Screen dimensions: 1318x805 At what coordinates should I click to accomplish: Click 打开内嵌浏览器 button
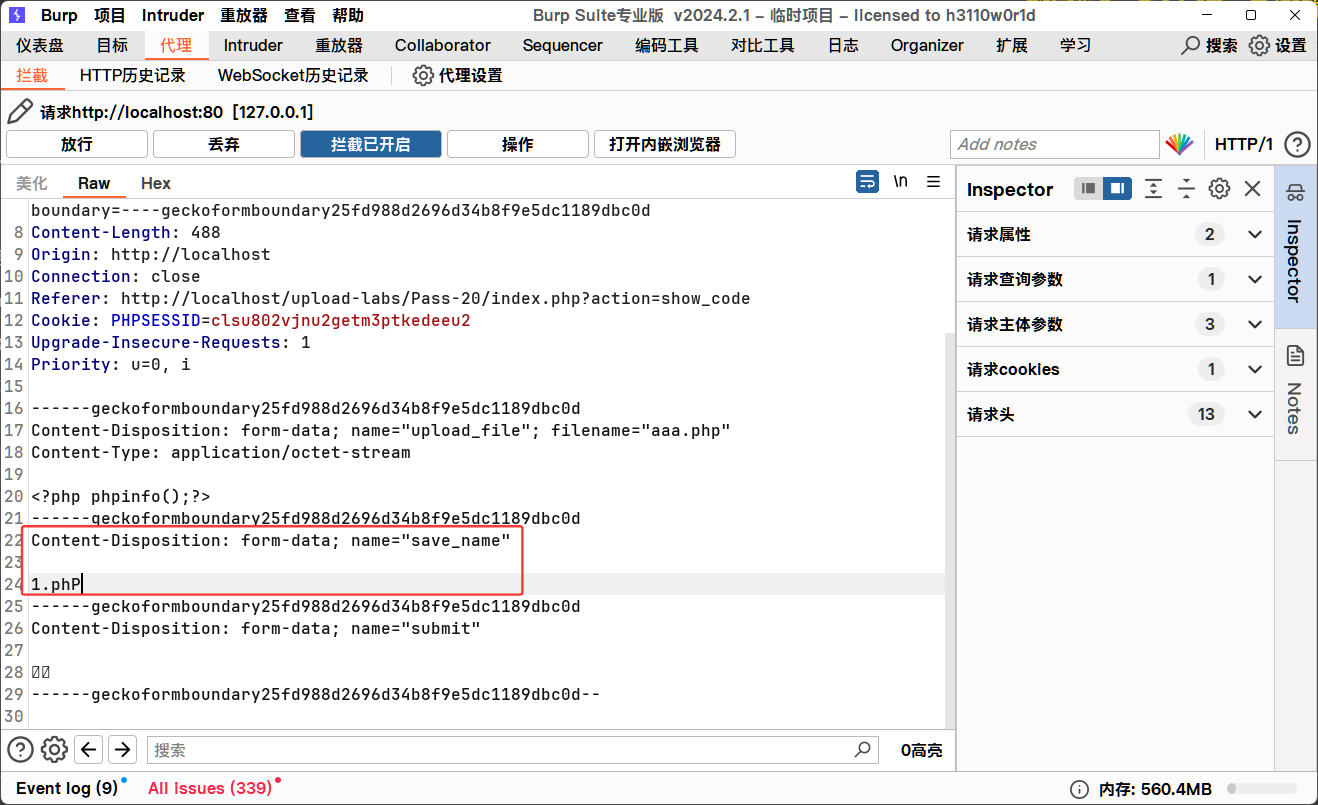tap(665, 144)
